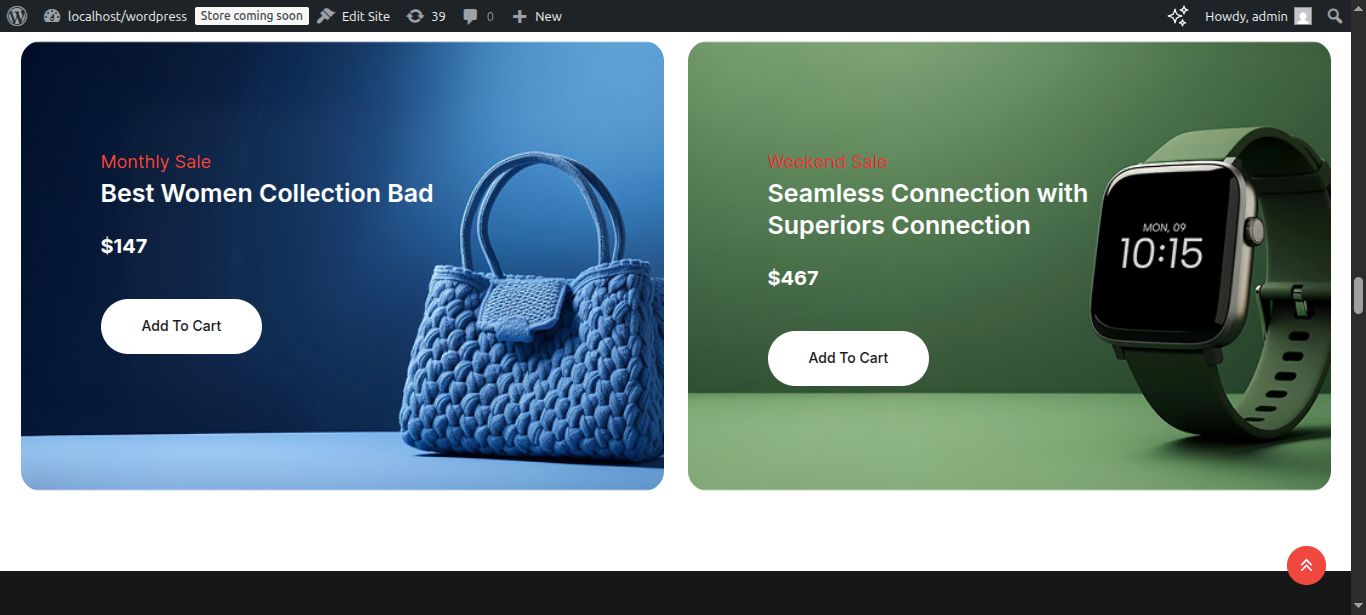Click the red back-to-top arrow button
Screen dimensions: 1366x615
point(1306,565)
